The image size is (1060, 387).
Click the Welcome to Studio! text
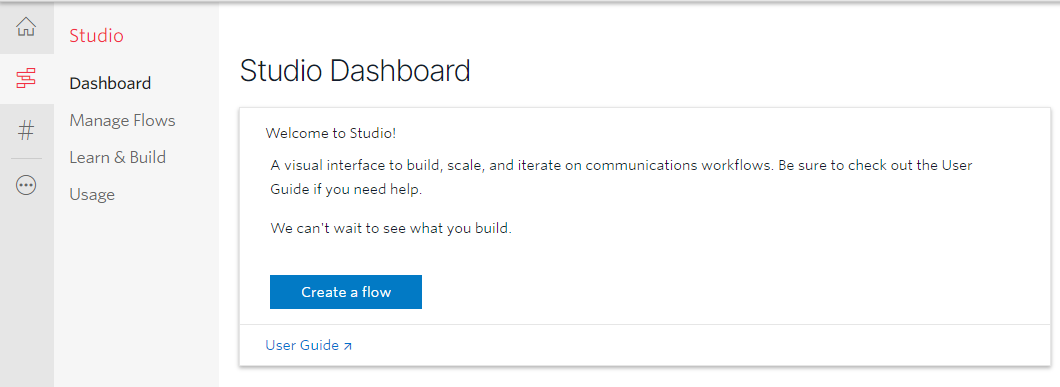point(331,133)
